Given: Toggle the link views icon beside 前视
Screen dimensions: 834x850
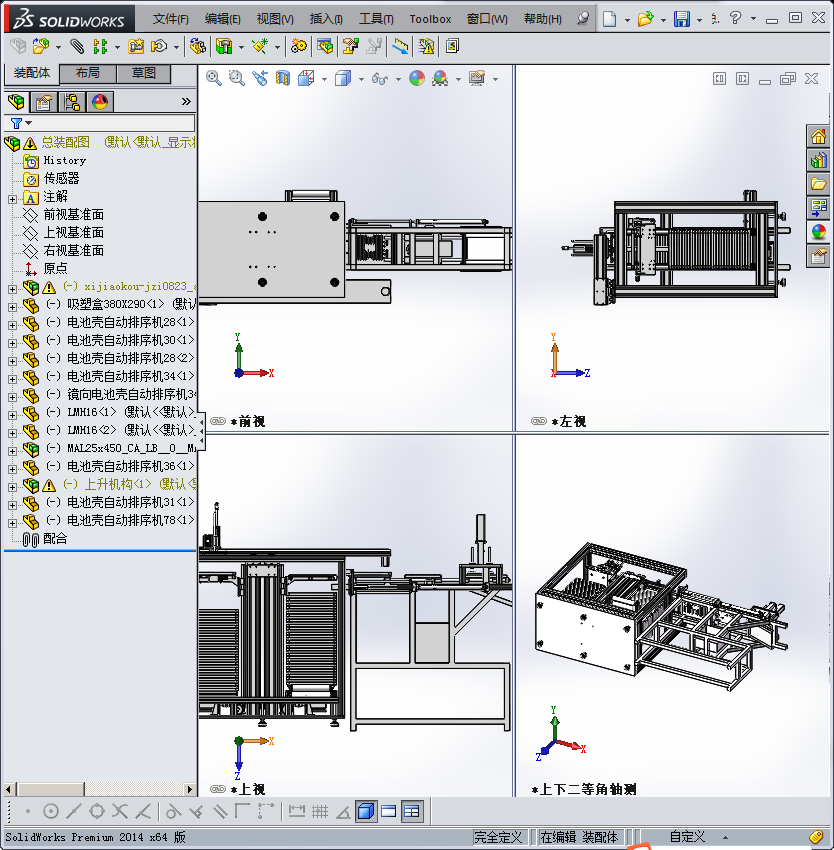Looking at the screenshot, I should point(217,421).
